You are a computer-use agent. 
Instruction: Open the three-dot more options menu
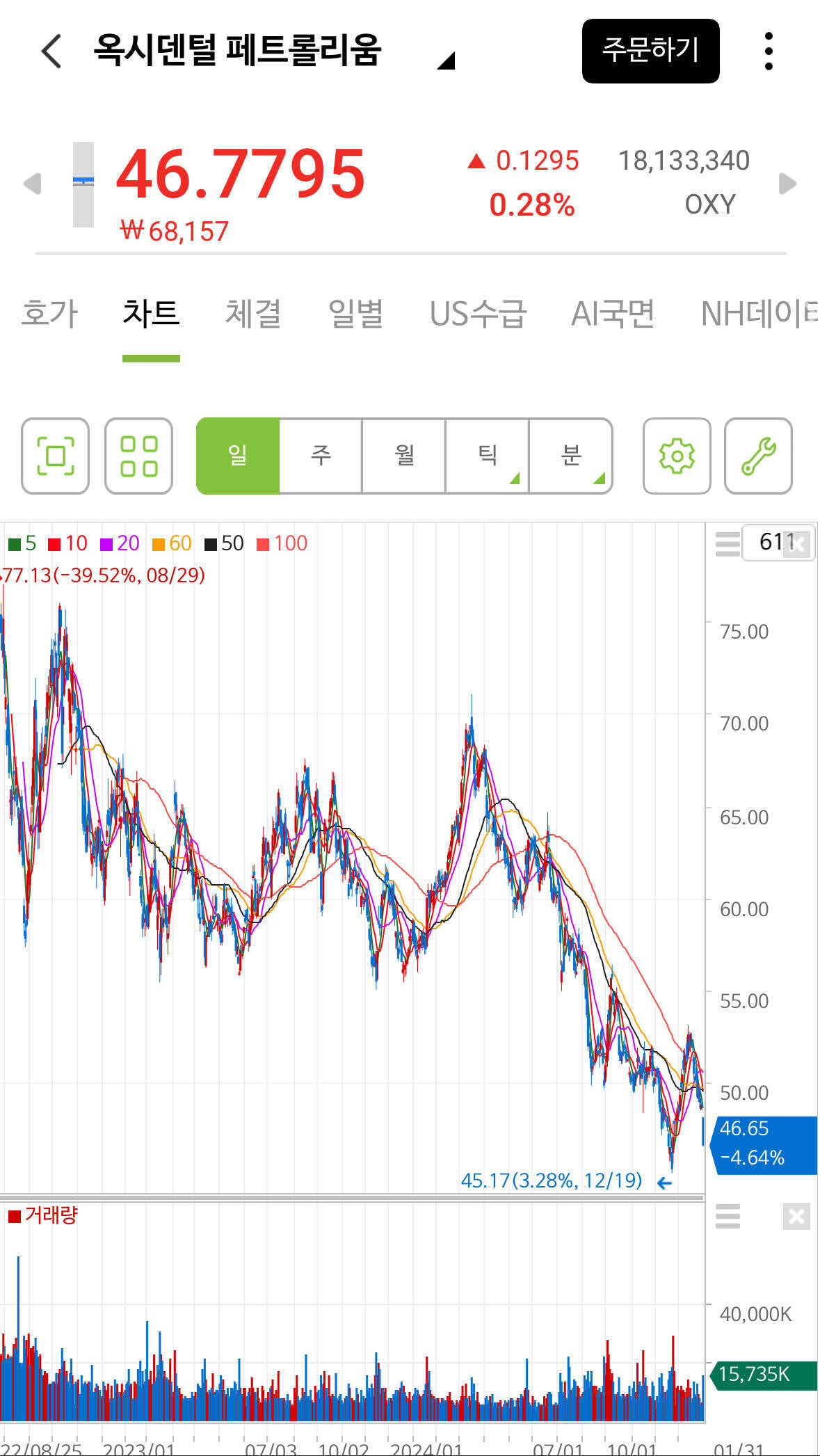768,51
